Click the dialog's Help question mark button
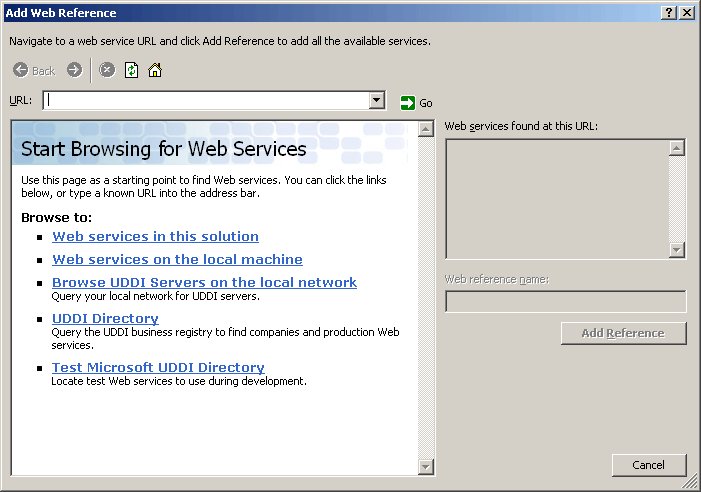Viewport: 701px width, 492px height. tap(668, 12)
